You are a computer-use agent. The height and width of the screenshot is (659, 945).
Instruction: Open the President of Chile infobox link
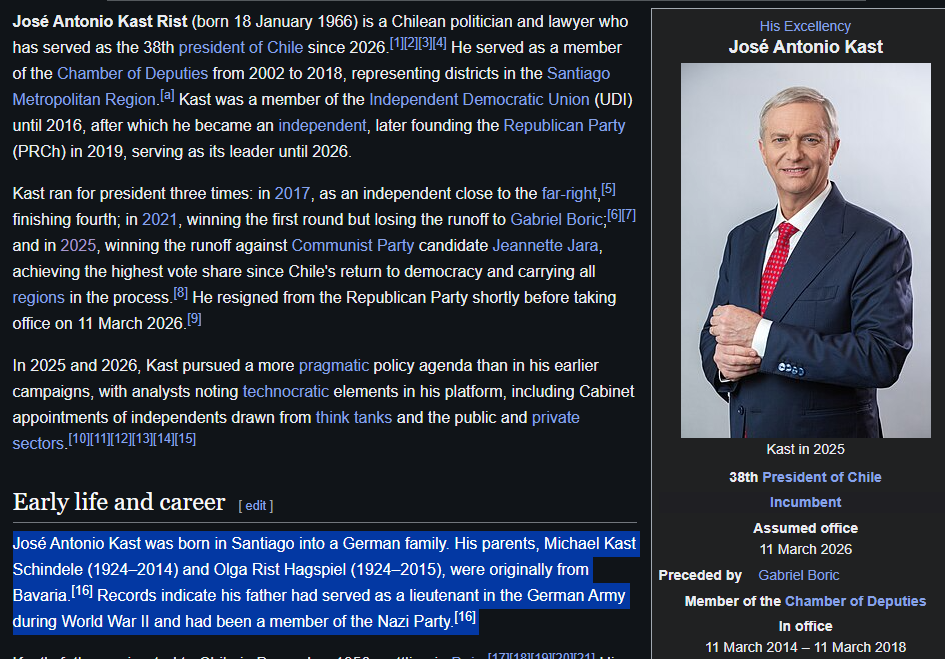click(x=821, y=478)
